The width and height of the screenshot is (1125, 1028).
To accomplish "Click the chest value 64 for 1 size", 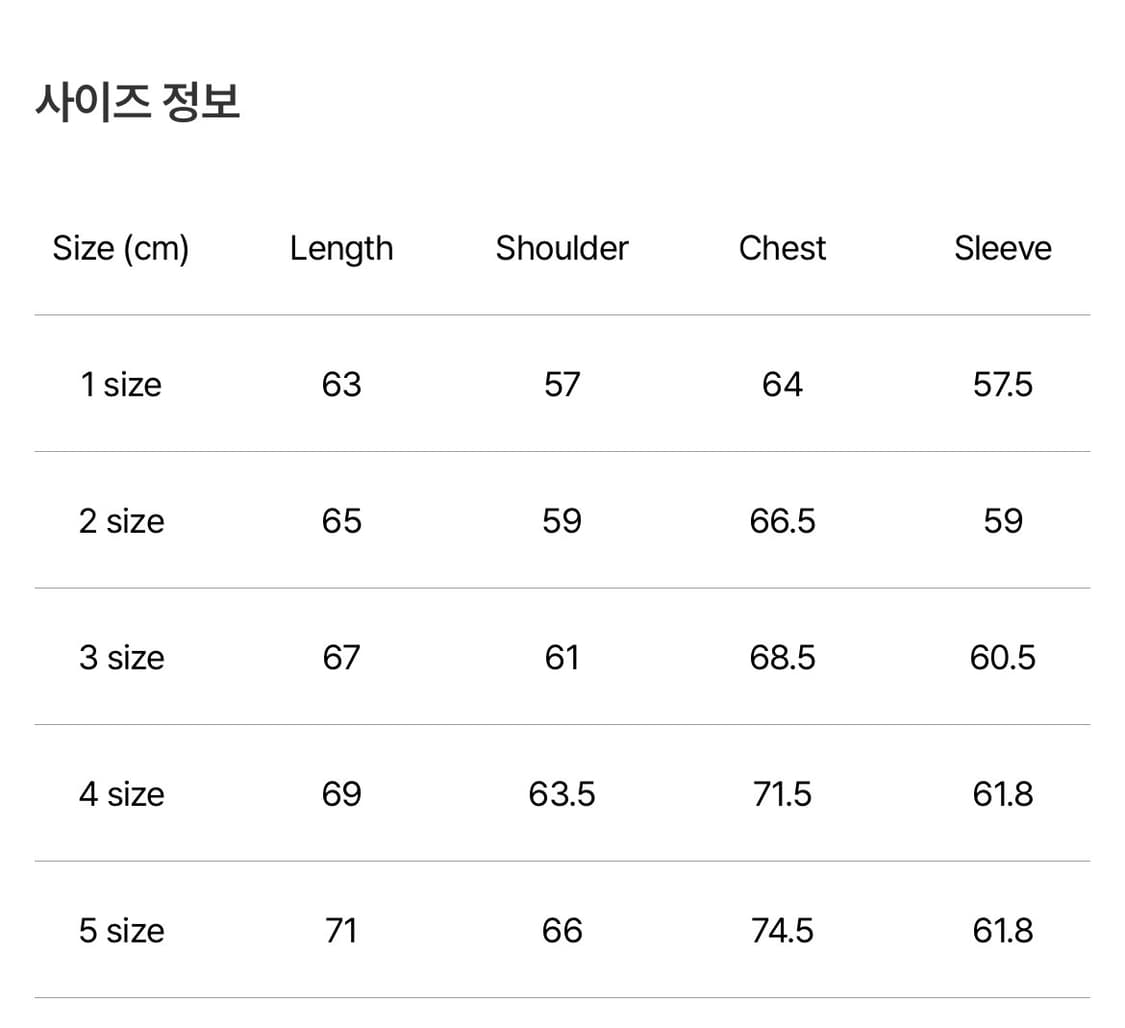I will (782, 384).
